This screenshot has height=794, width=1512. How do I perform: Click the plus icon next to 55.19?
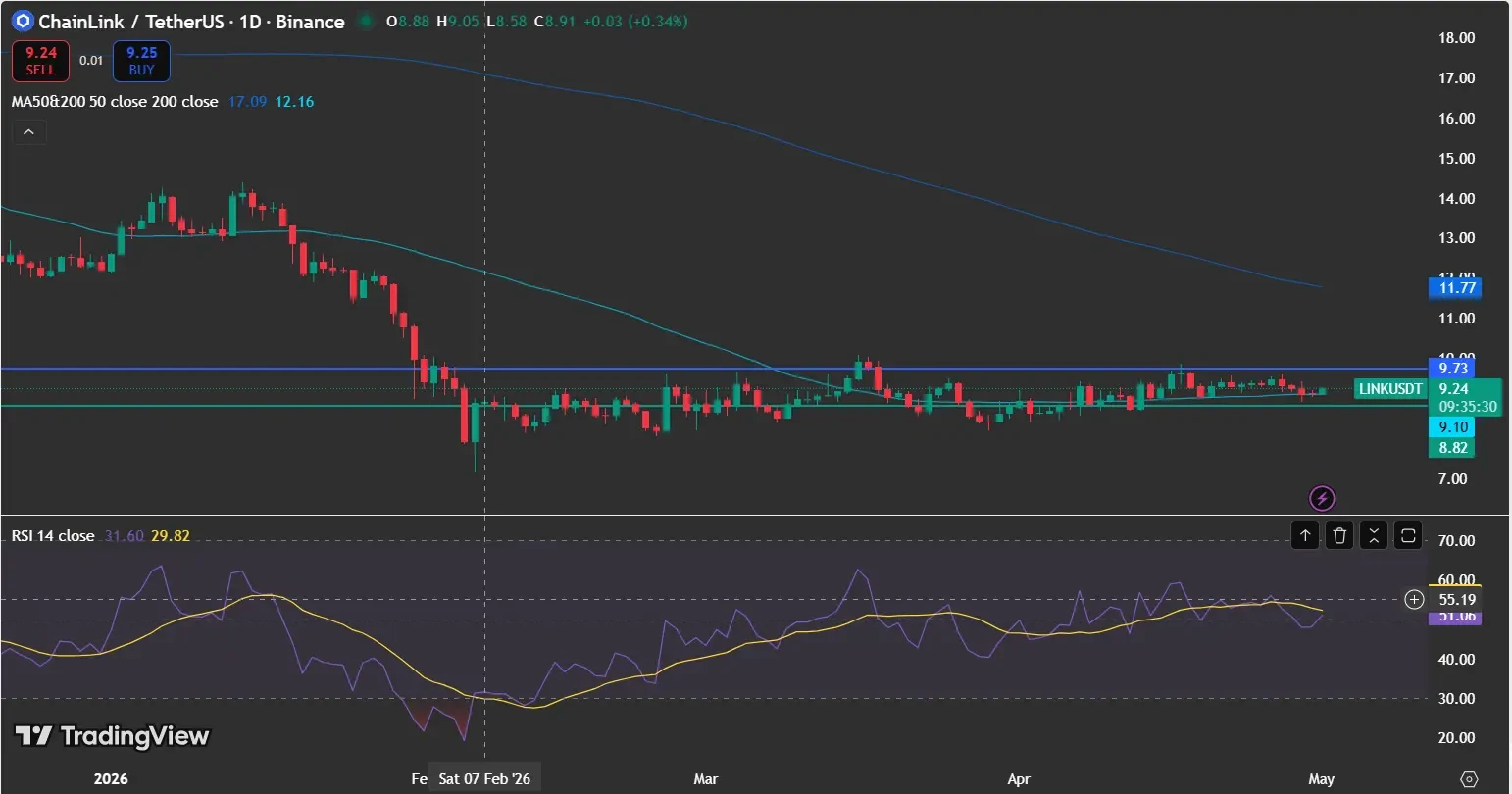coord(1414,599)
